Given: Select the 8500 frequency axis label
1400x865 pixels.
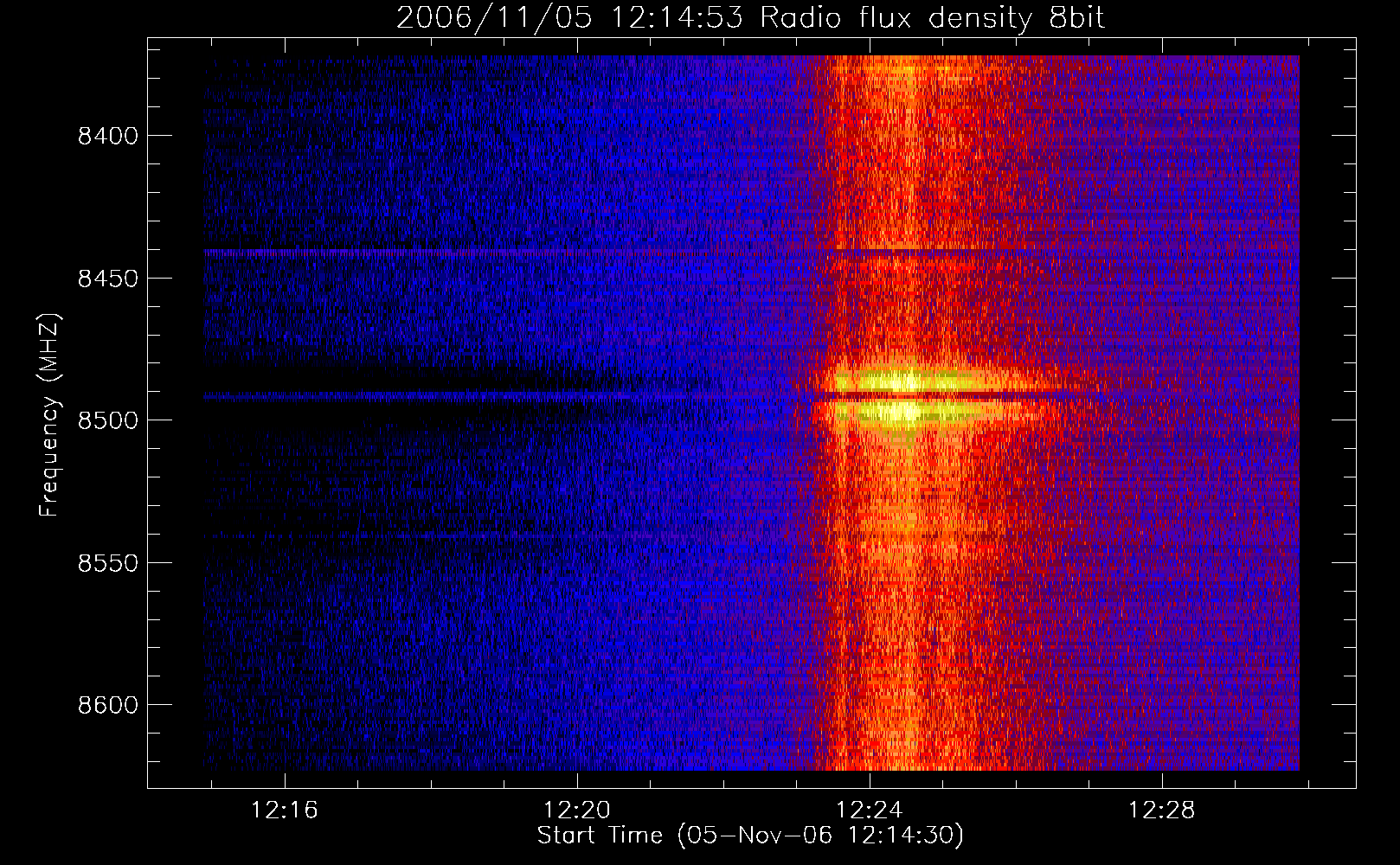Looking at the screenshot, I should click(x=108, y=420).
